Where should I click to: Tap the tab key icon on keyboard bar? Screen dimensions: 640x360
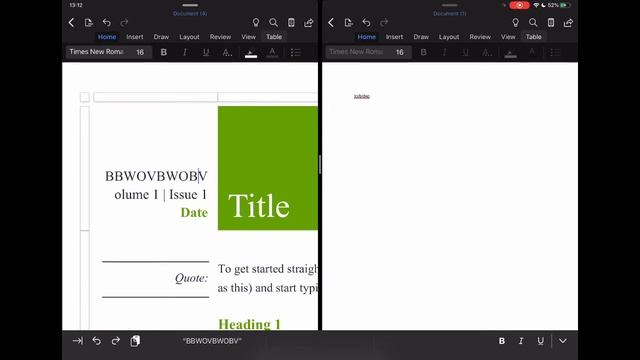click(78, 340)
